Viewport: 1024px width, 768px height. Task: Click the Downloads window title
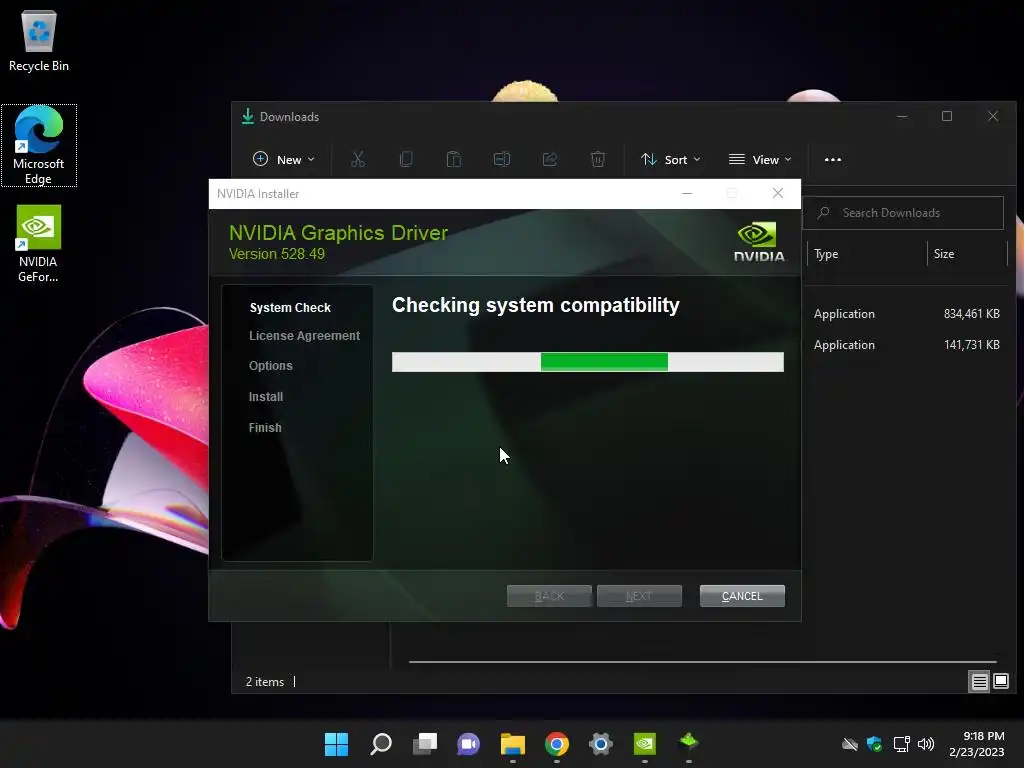click(x=289, y=117)
